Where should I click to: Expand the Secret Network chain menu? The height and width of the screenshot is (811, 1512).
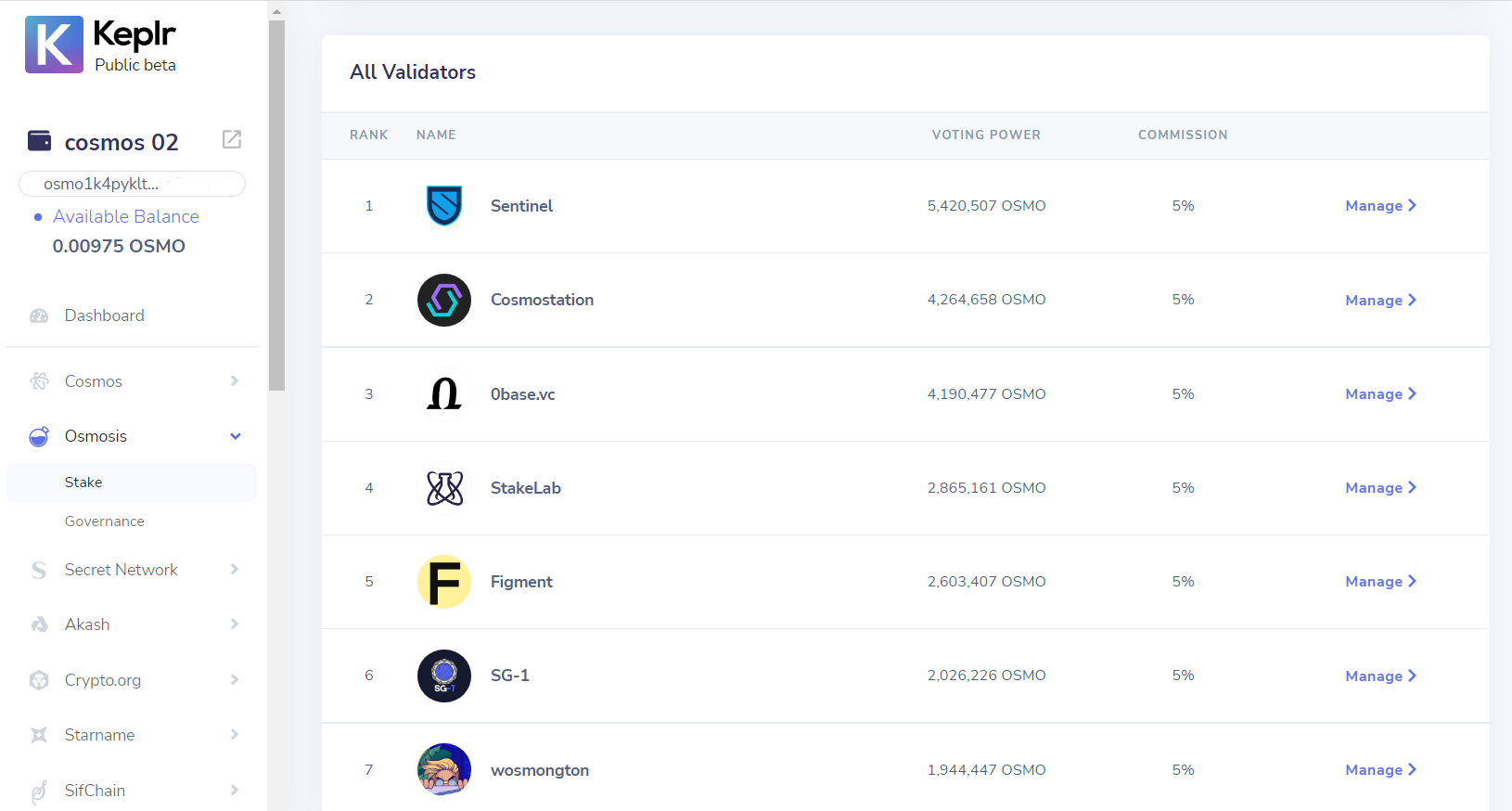click(235, 570)
